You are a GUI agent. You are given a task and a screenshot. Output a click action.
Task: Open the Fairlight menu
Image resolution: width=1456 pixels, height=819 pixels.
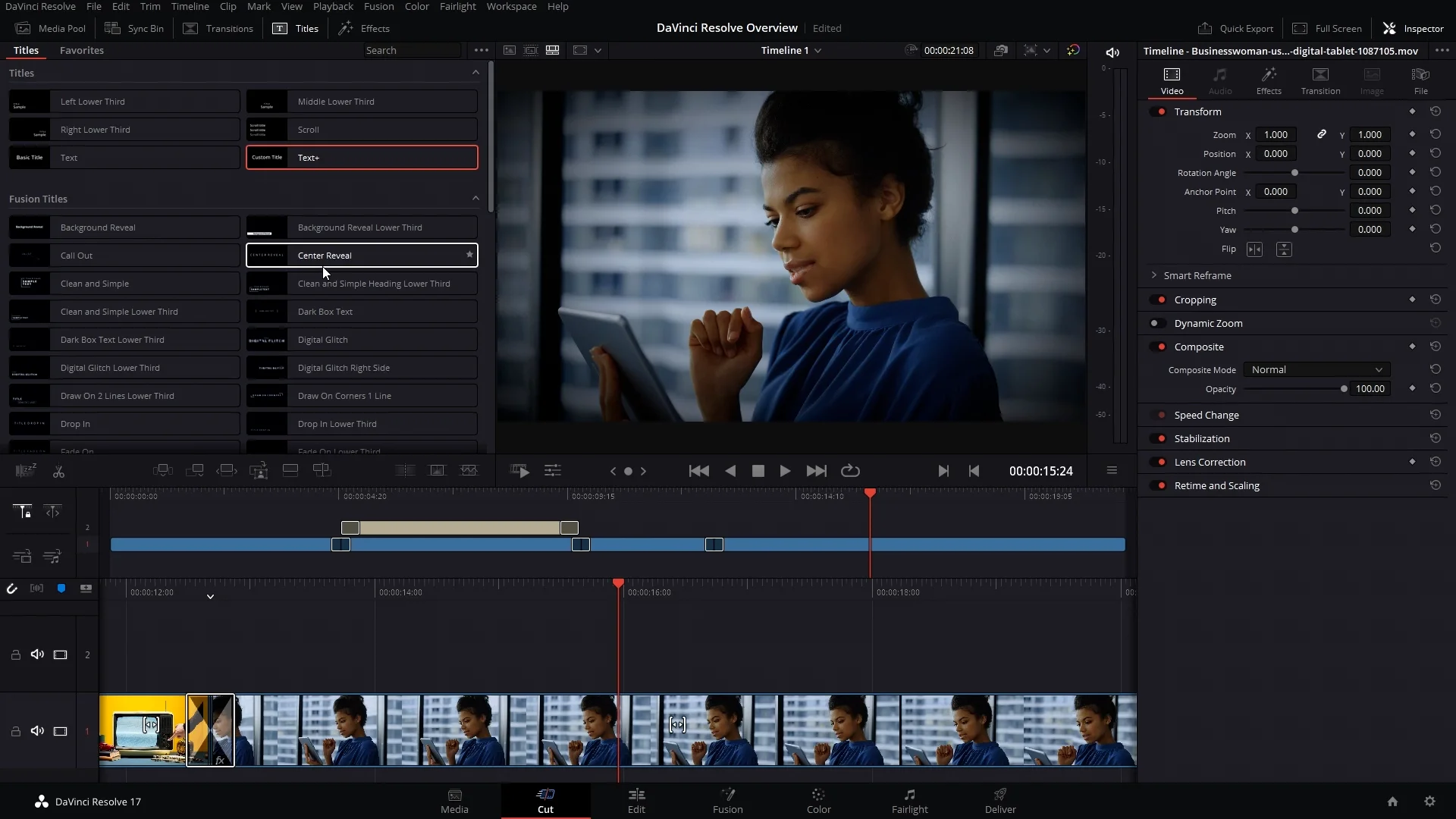[457, 6]
